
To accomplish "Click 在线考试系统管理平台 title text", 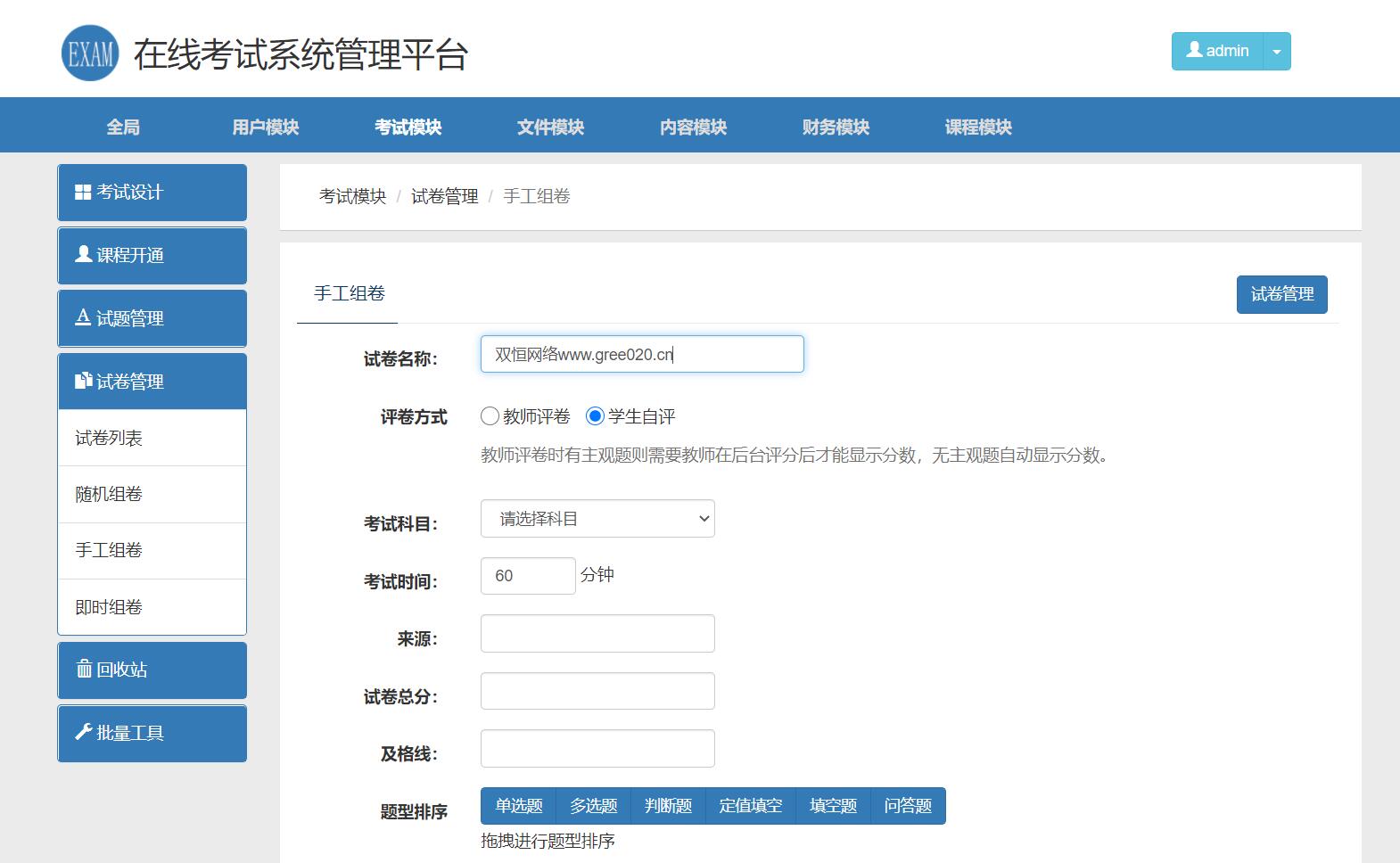I will (x=301, y=54).
